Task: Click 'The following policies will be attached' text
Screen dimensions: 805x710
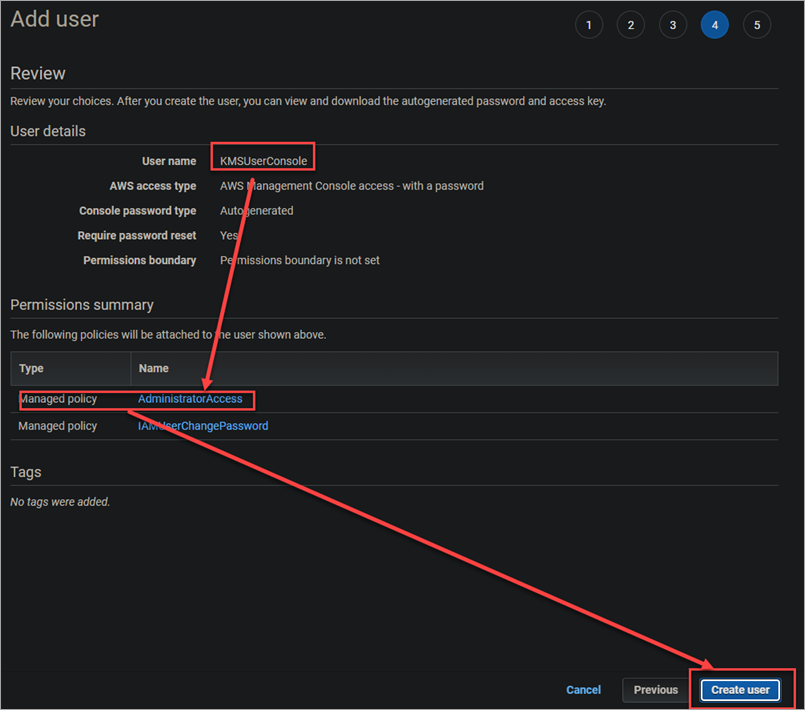Action: (168, 335)
